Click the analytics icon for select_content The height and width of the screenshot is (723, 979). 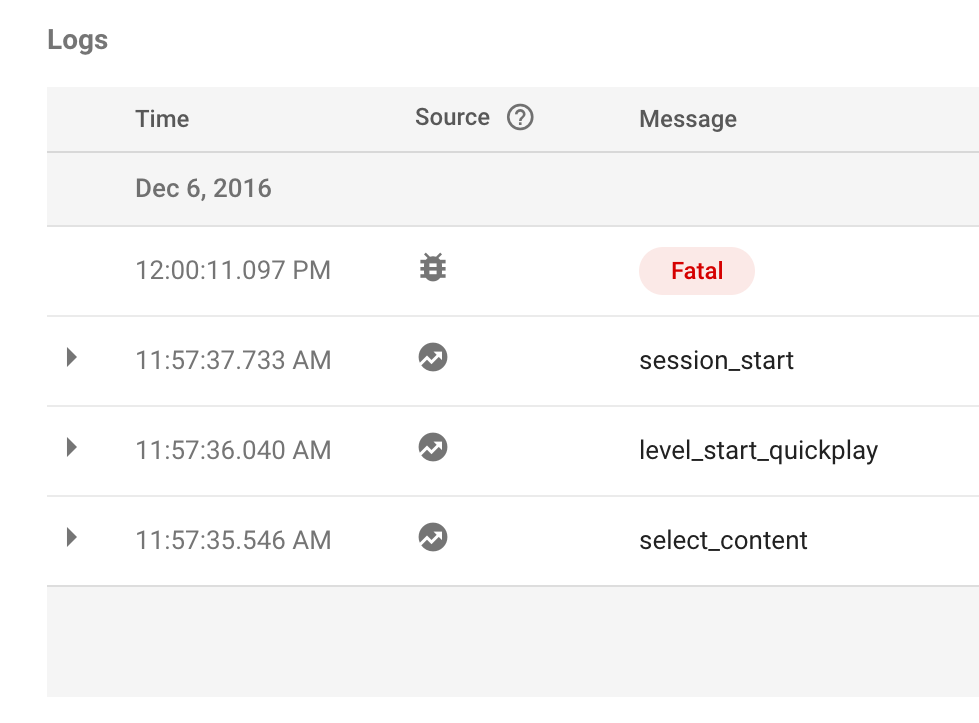click(x=432, y=538)
